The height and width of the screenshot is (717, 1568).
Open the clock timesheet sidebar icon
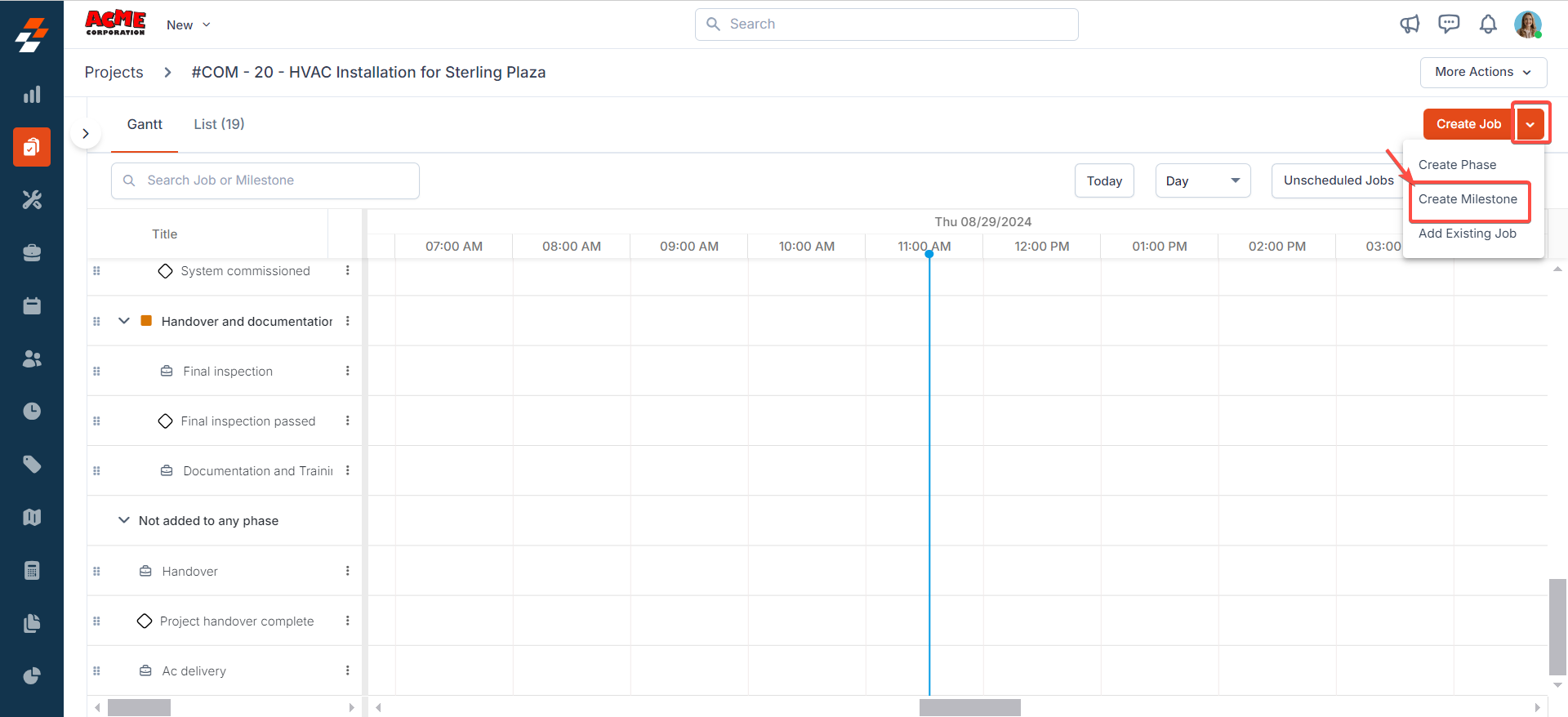click(32, 411)
